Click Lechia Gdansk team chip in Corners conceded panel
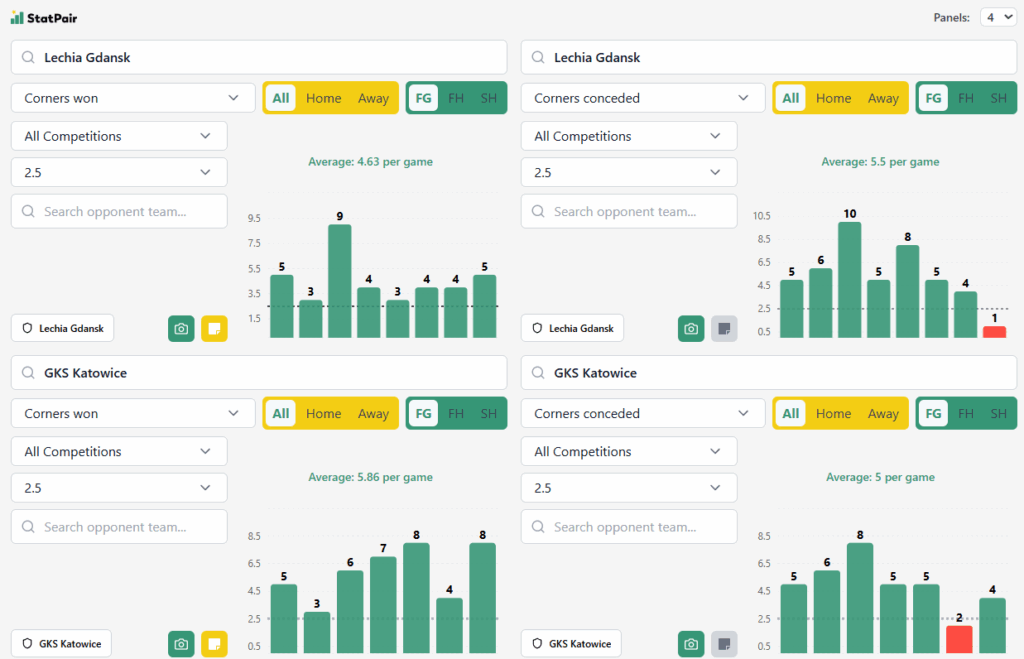1024x659 pixels. point(572,328)
